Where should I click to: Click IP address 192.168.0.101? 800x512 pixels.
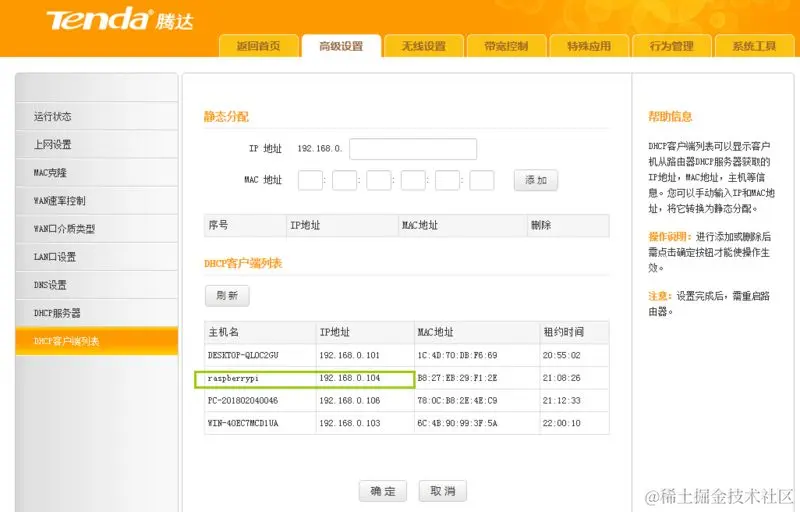coord(349,355)
